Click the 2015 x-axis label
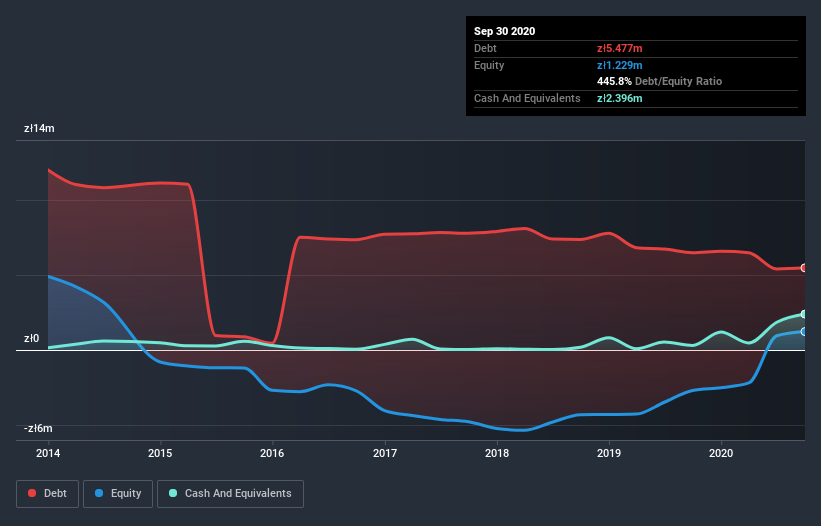Viewport: 821px width, 526px height. pos(160,453)
